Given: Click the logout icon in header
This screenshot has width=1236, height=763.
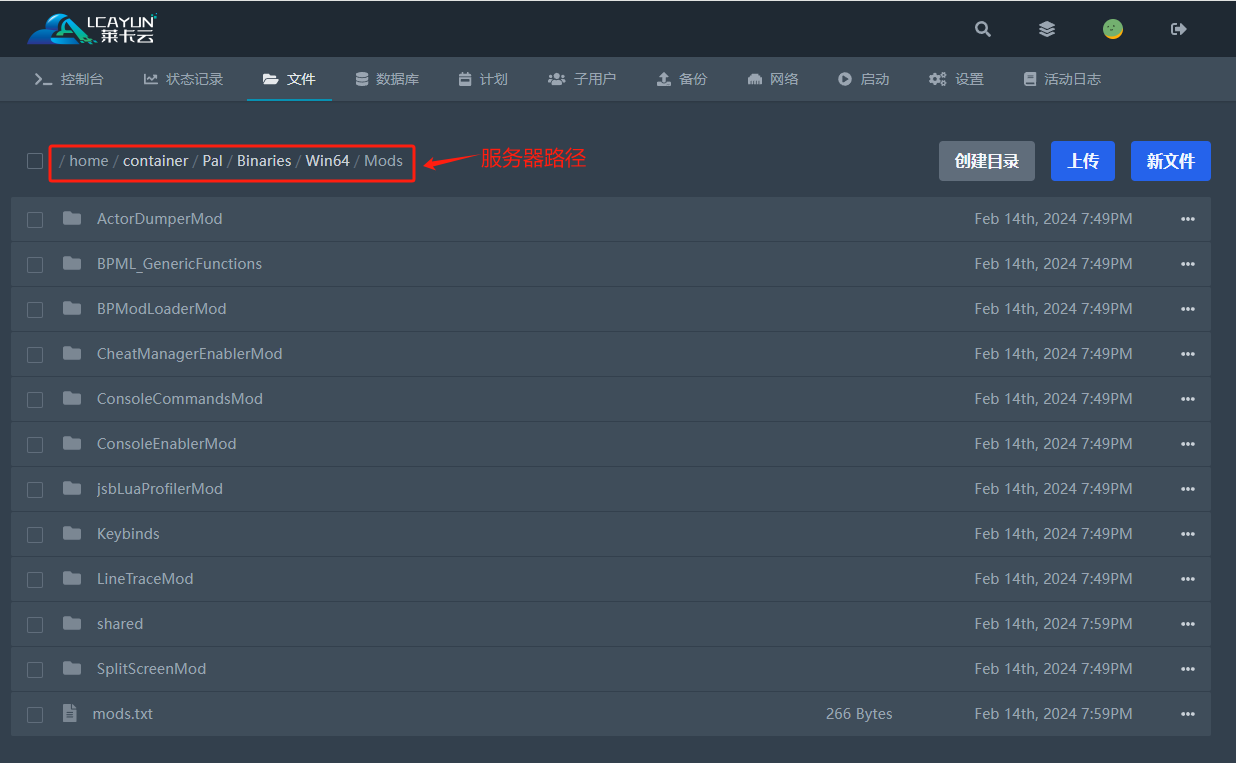Looking at the screenshot, I should point(1178,29).
